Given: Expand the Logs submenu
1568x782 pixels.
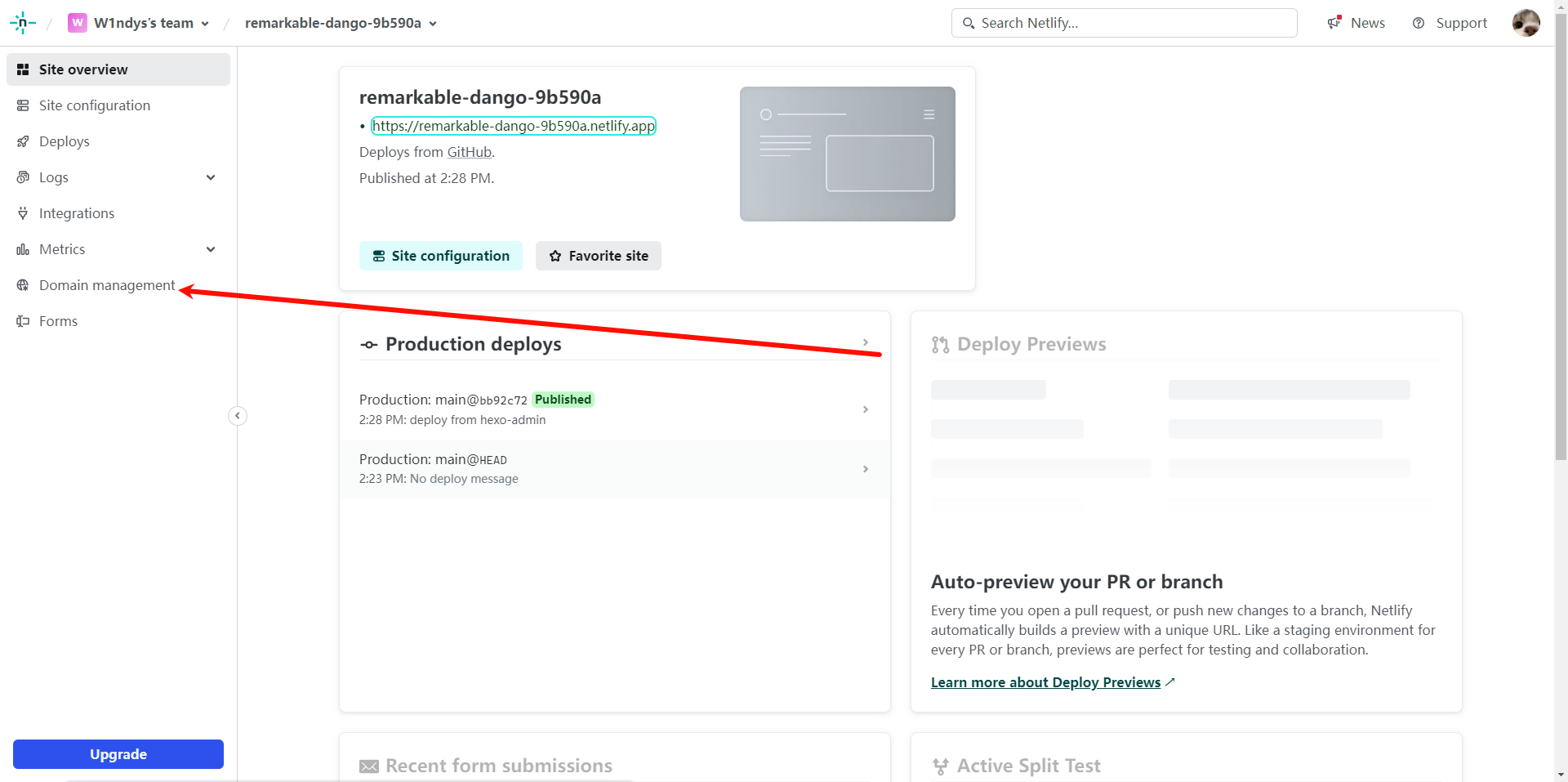Looking at the screenshot, I should pyautogui.click(x=211, y=177).
